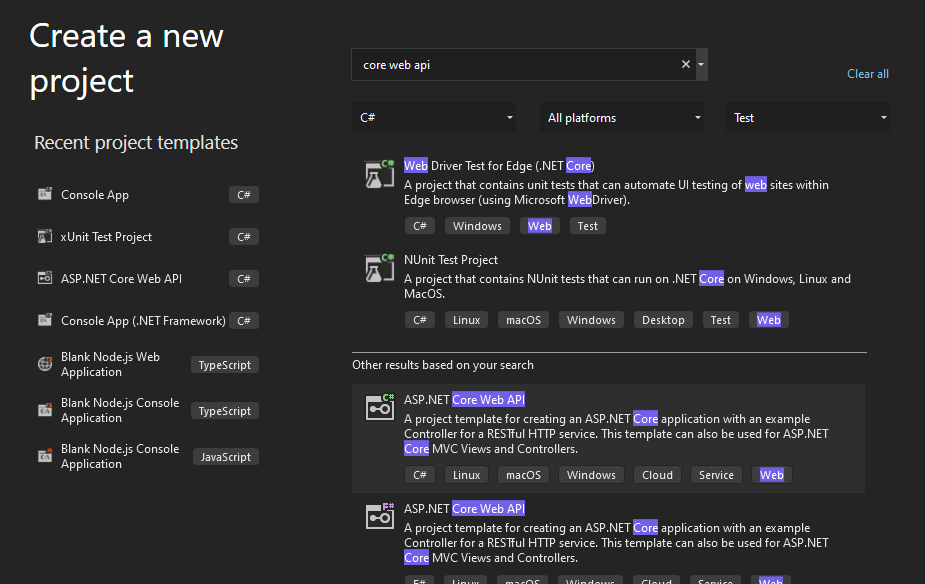Click the Cloud tag under C# ASP.NET Core Web API
The image size is (925, 584).
pyautogui.click(x=657, y=475)
